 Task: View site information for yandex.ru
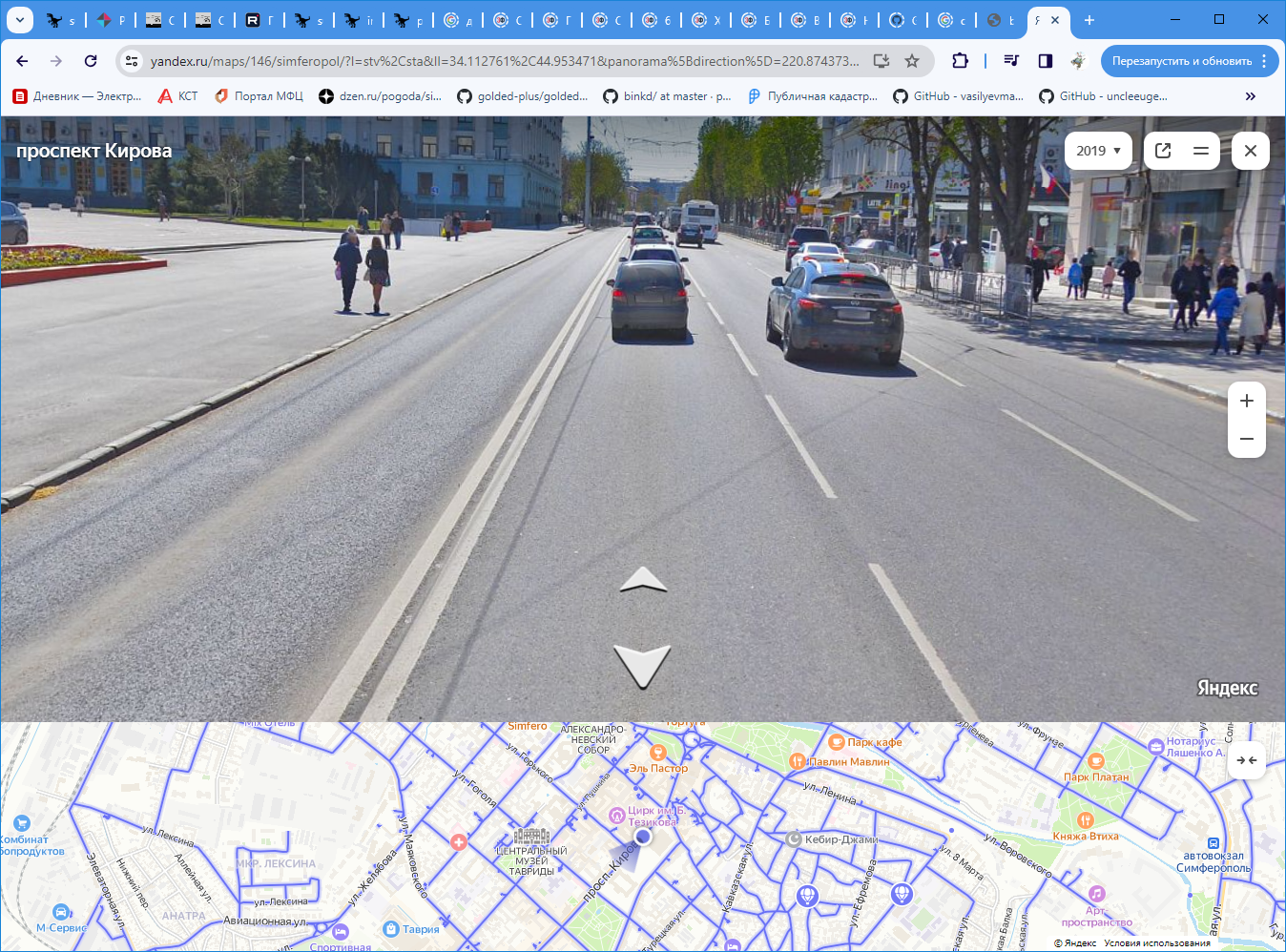point(132,61)
